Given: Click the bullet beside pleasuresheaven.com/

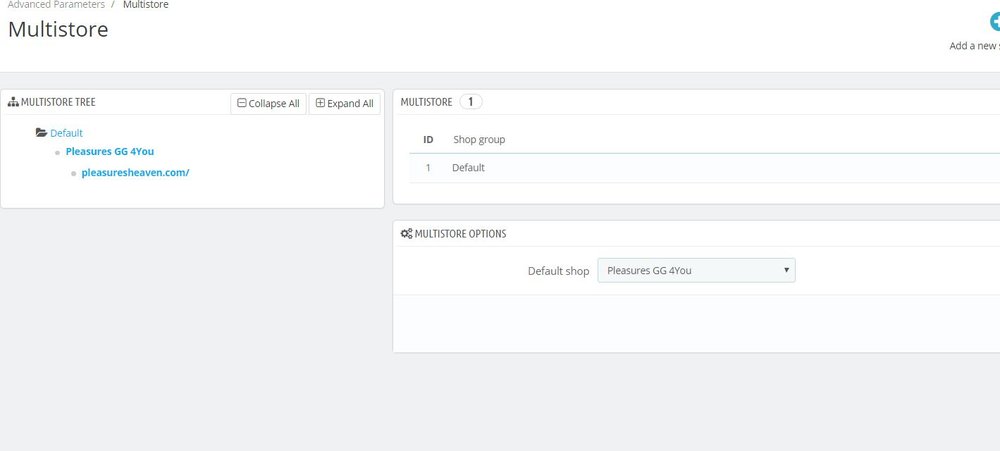Looking at the screenshot, I should 74,173.
